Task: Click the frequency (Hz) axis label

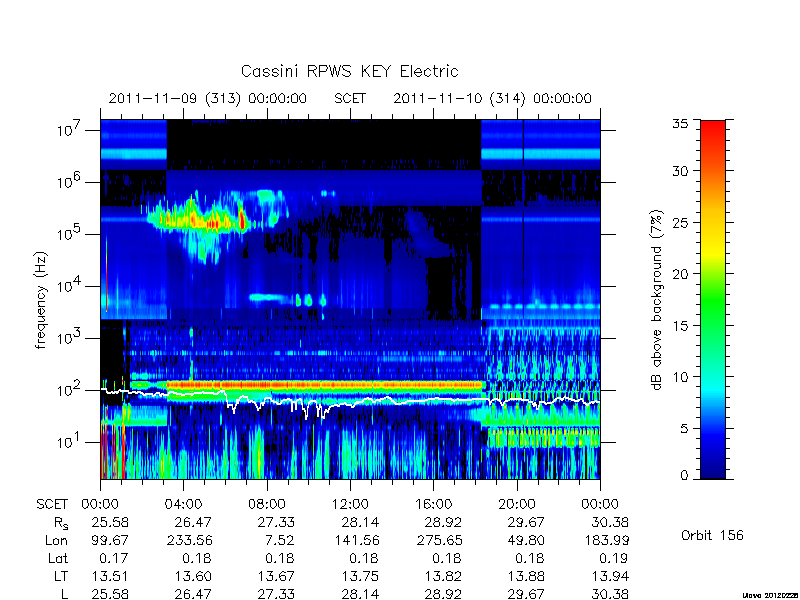Action: click(41, 300)
